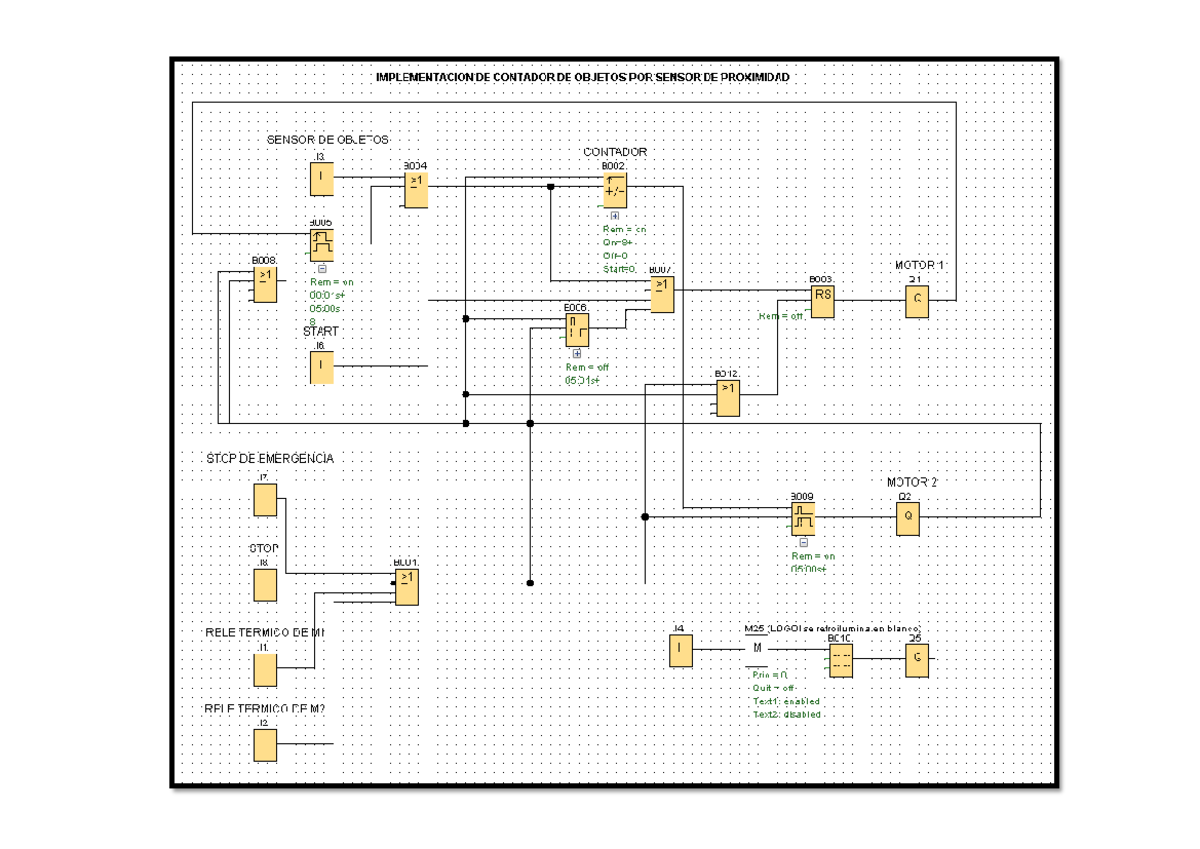The image size is (1200, 849).
Task: Click the I7 emergency stop input block
Action: (264, 499)
